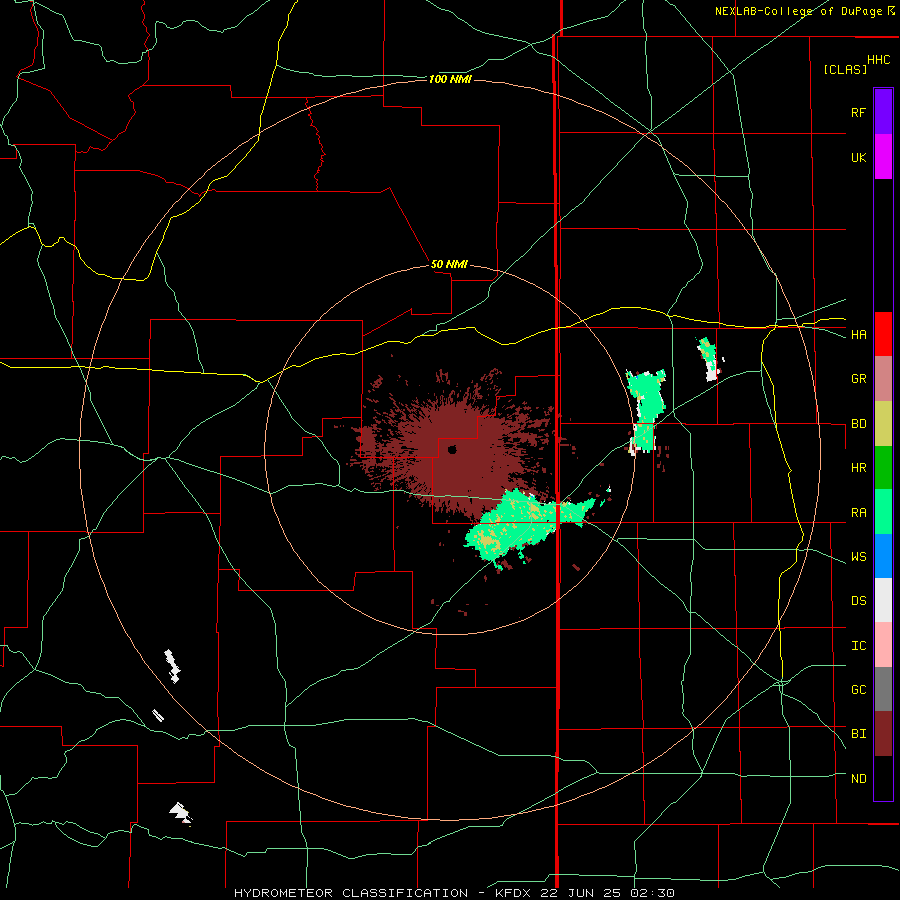Screen dimensions: 900x900
Task: Select the red HA legend swatch
Action: [883, 334]
